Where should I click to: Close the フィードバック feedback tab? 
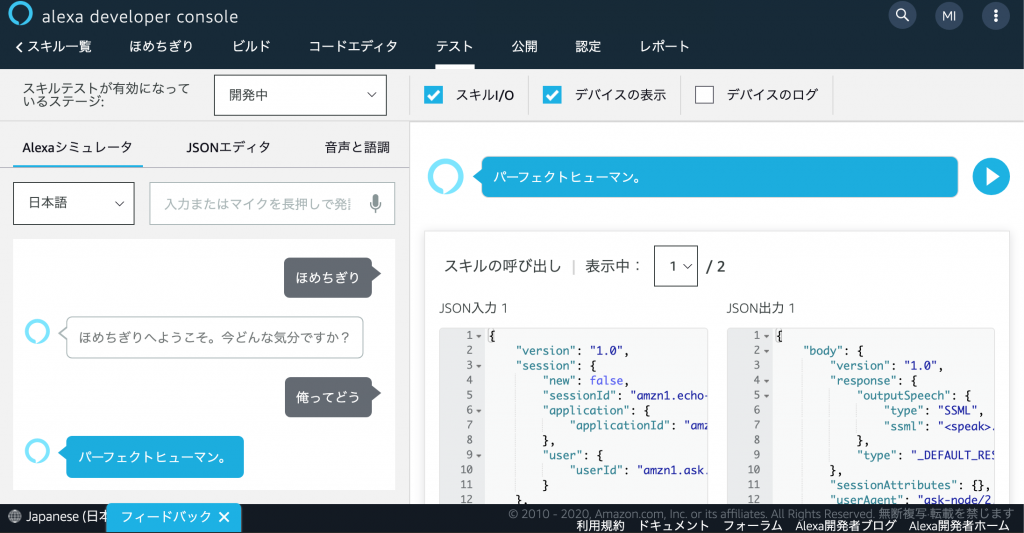(x=224, y=517)
